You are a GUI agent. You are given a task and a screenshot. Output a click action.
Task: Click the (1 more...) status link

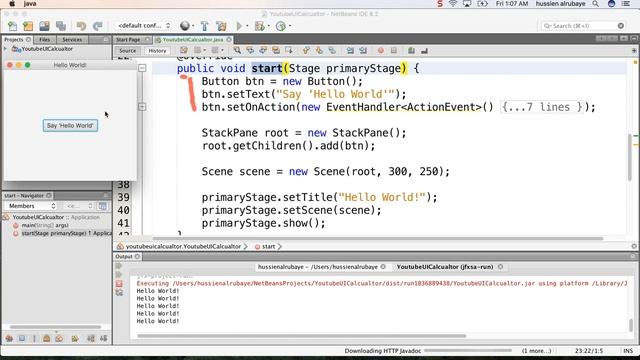point(536,351)
